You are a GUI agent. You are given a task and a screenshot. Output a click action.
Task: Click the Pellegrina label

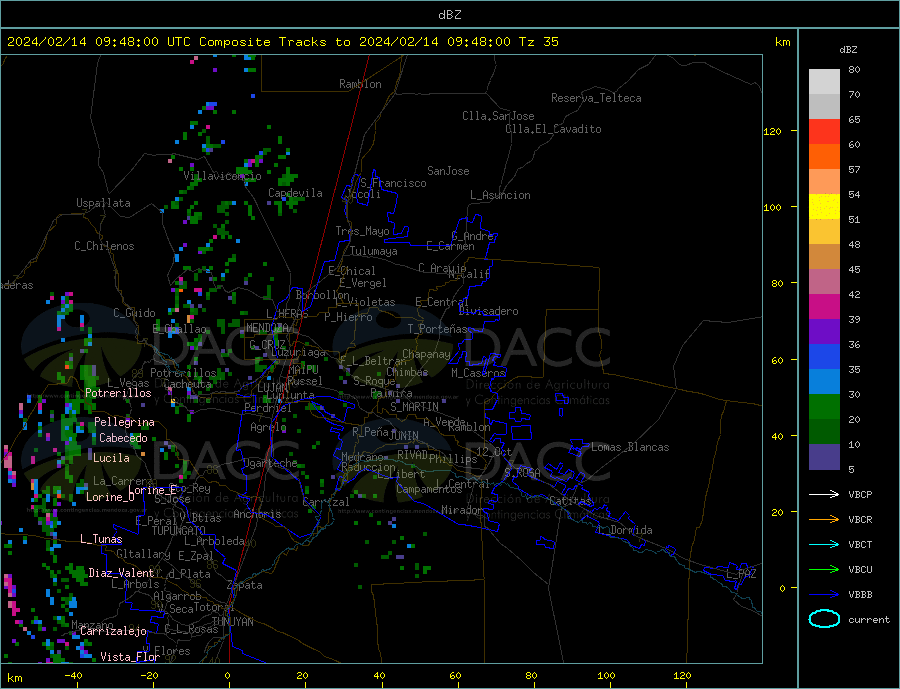click(125, 422)
